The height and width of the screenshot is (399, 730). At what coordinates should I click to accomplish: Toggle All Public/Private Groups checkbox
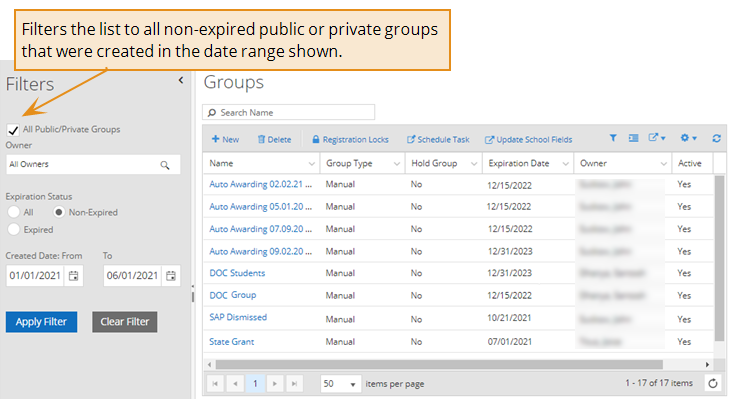tap(13, 130)
